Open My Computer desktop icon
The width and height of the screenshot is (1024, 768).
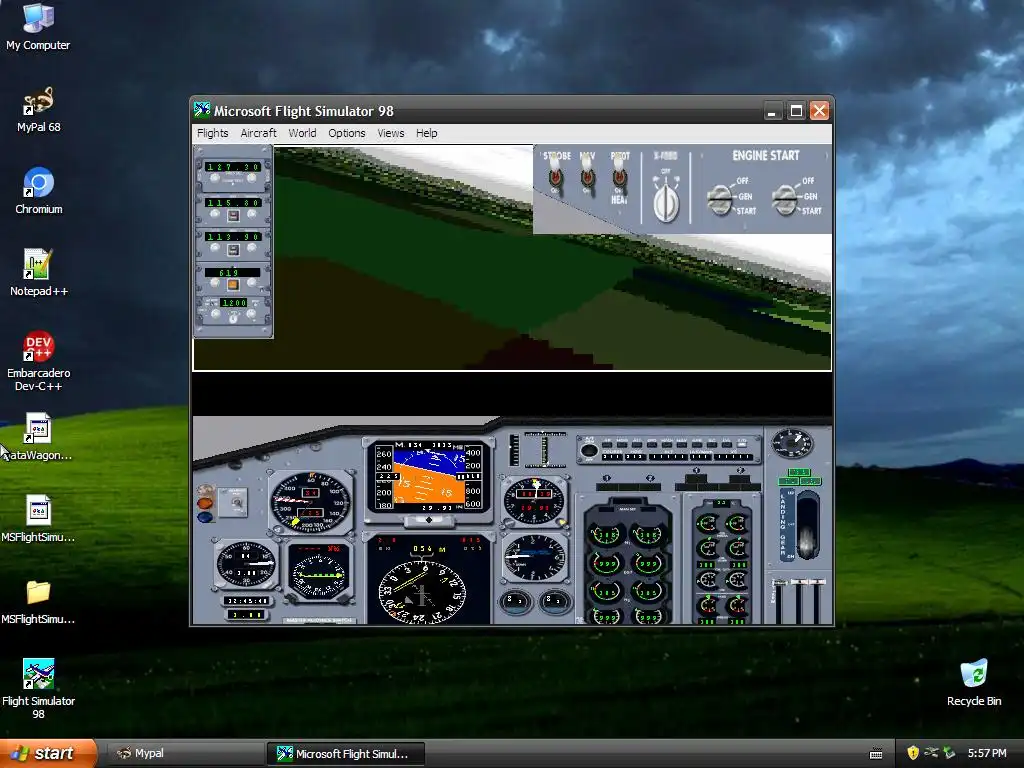pyautogui.click(x=38, y=27)
